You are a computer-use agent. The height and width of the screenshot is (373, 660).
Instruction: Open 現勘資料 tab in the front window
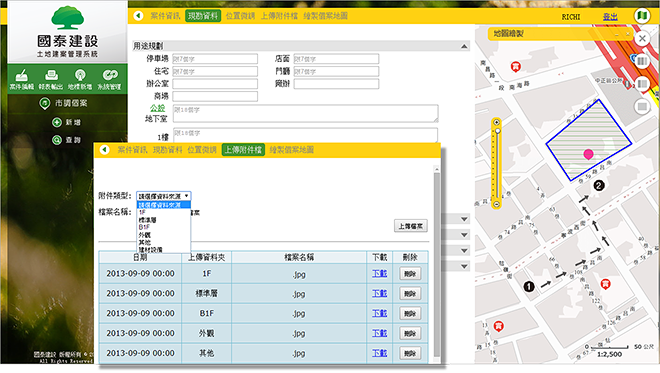point(168,150)
